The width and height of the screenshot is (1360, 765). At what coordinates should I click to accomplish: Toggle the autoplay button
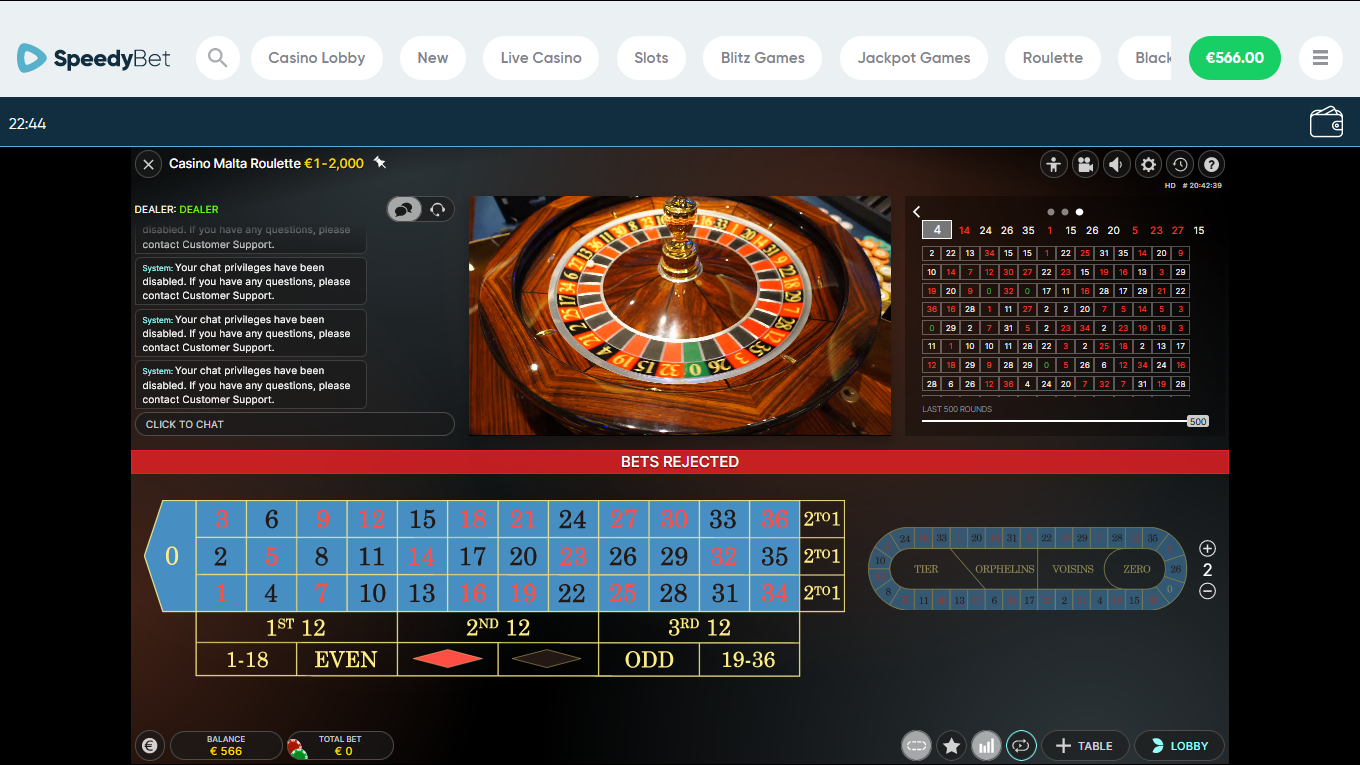point(1021,746)
